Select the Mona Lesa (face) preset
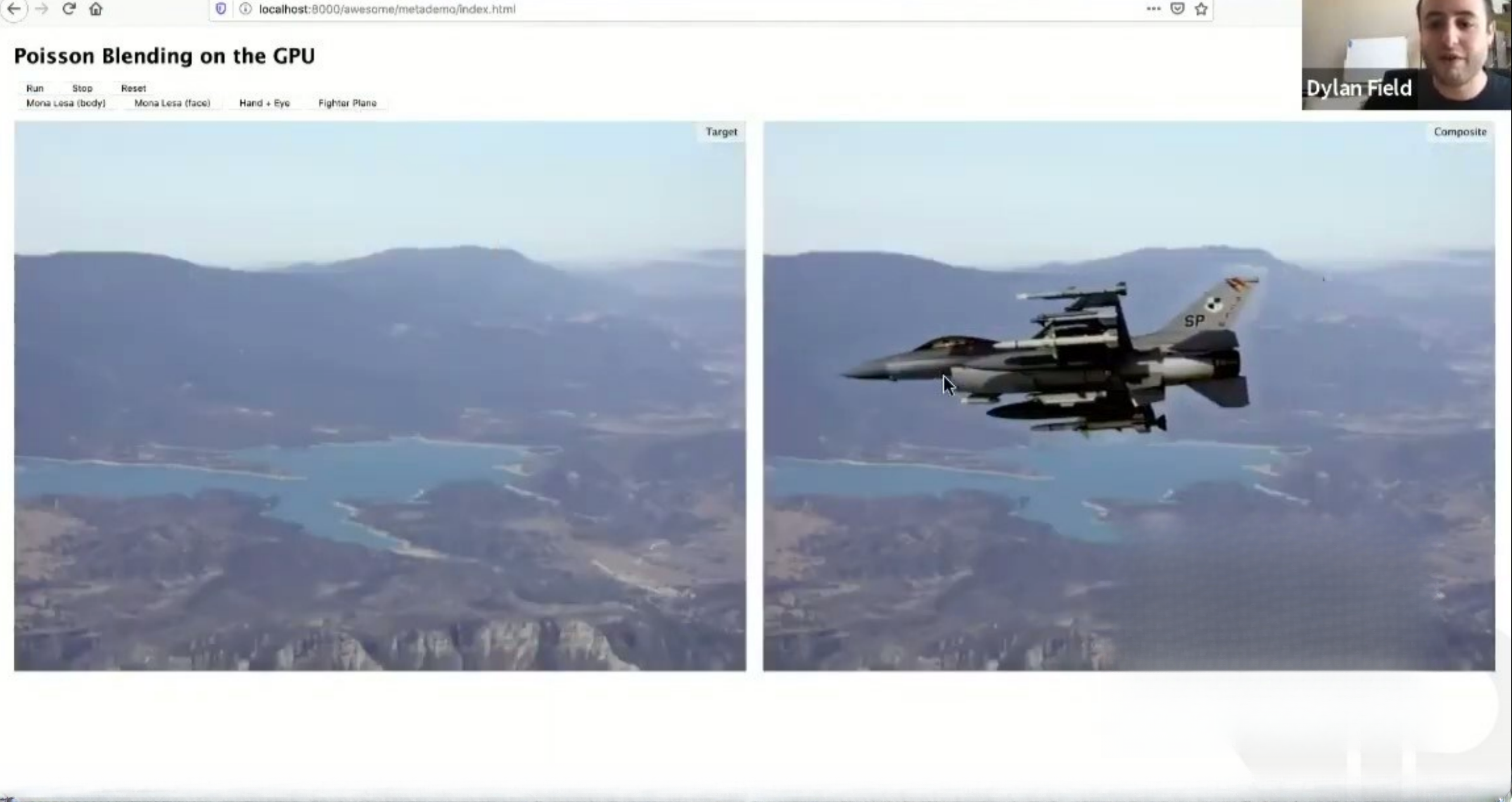1512x802 pixels. point(172,103)
